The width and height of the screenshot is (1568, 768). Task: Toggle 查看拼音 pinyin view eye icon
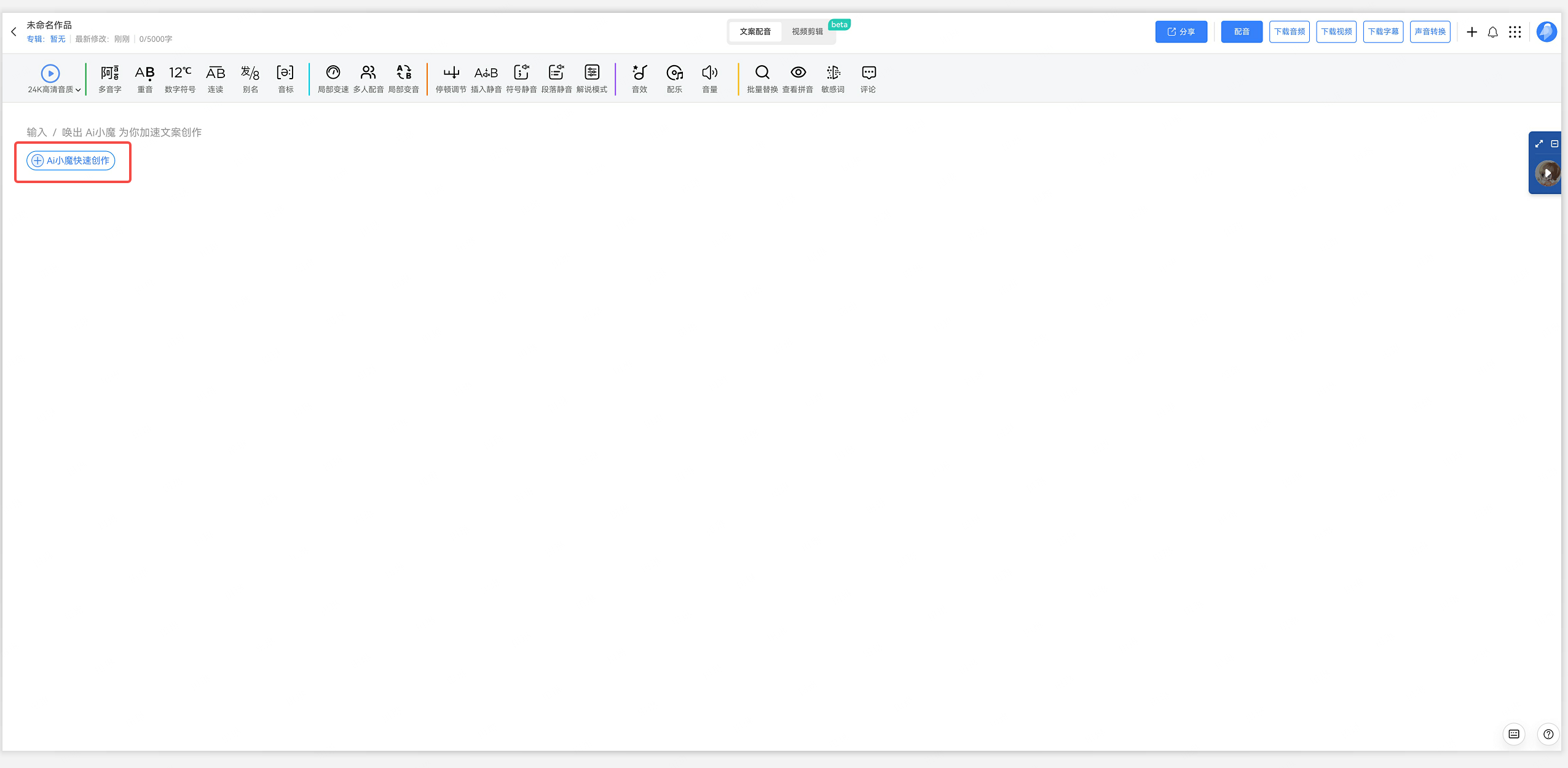coord(798,72)
